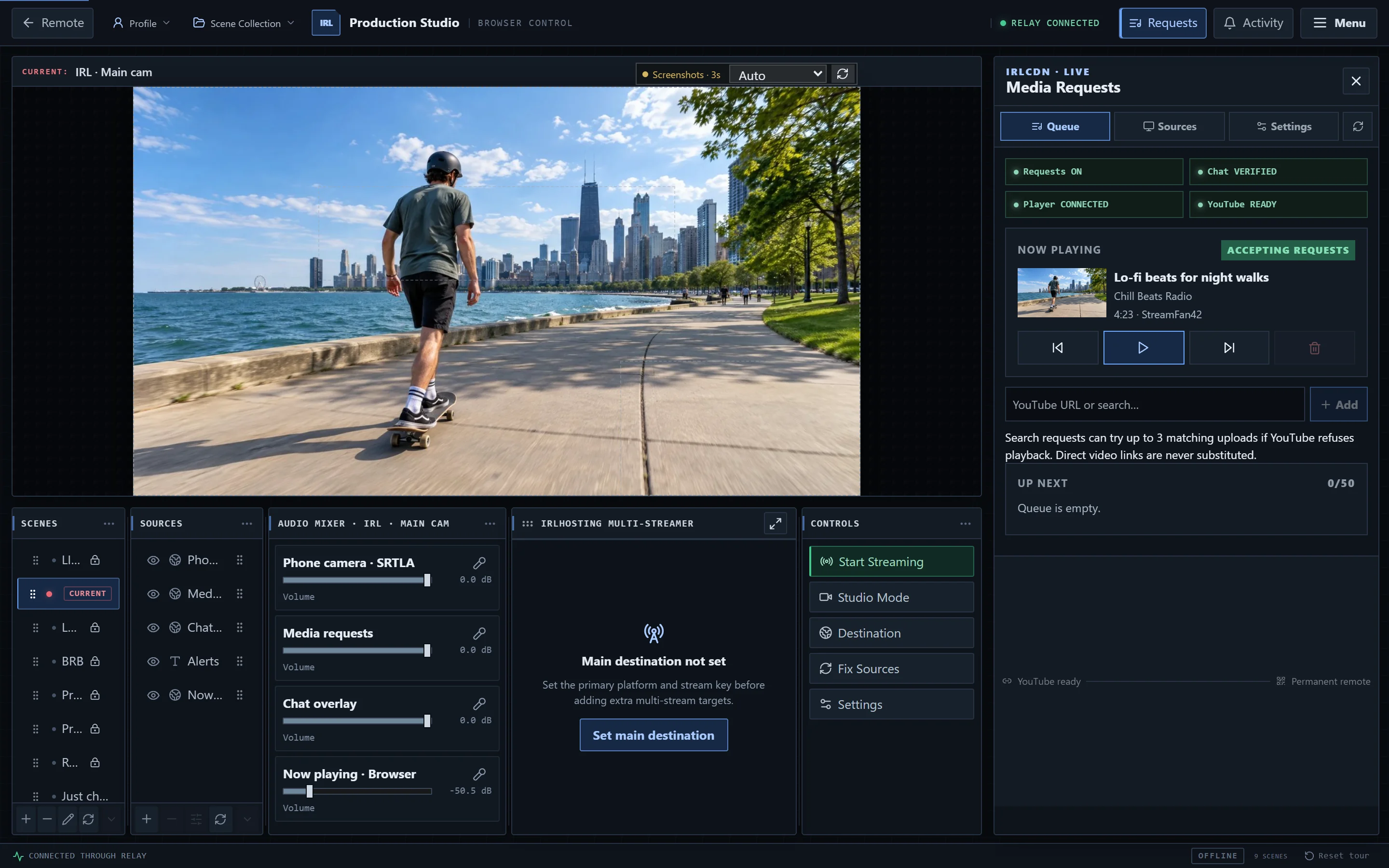Image resolution: width=1389 pixels, height=868 pixels.
Task: Expand the IRLHosting Multi-Streamer panel
Action: 775,523
